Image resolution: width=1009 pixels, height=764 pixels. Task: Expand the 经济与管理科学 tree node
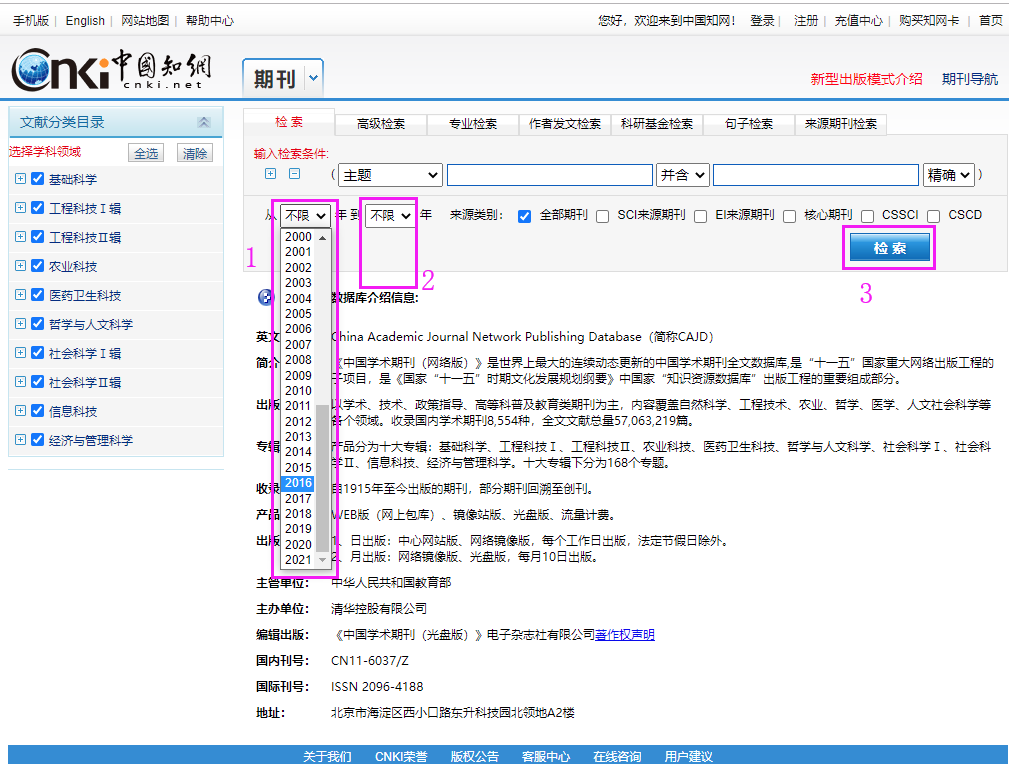(21, 439)
